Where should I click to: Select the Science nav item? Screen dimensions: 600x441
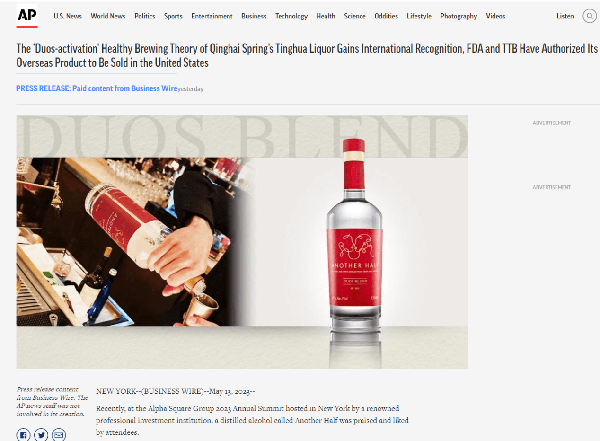[x=355, y=16]
